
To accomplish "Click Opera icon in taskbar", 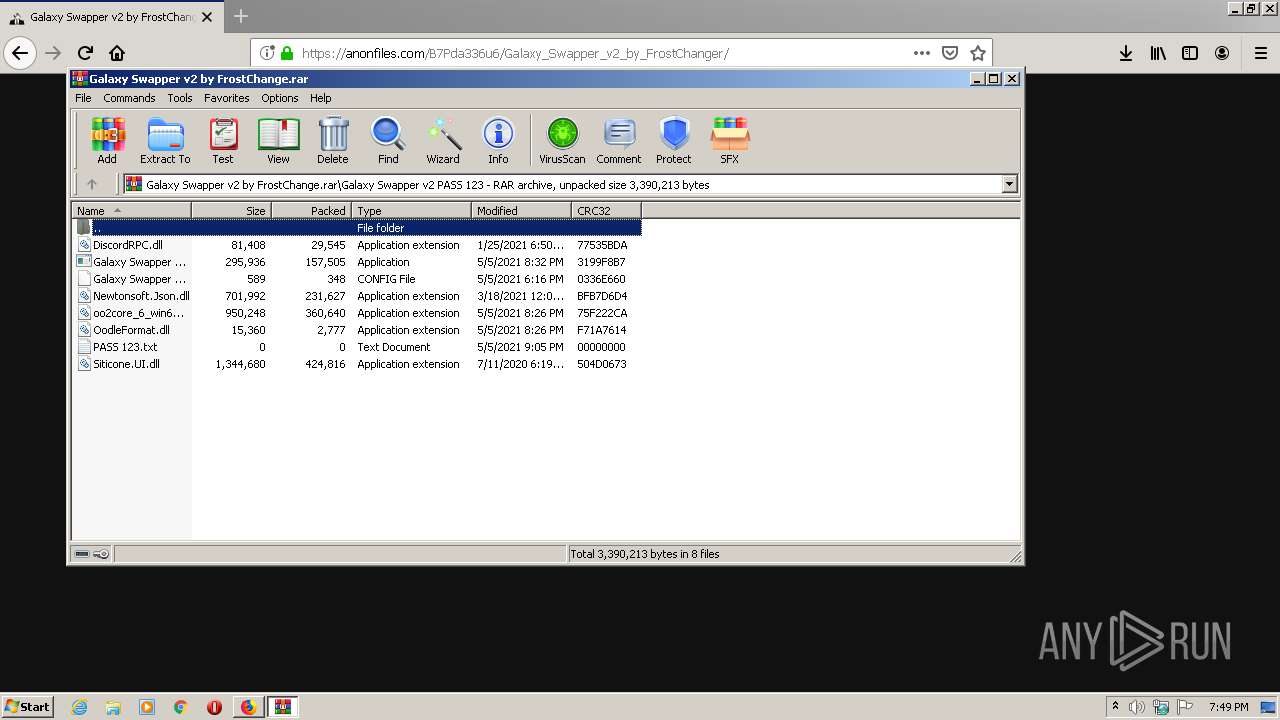I will (x=214, y=707).
